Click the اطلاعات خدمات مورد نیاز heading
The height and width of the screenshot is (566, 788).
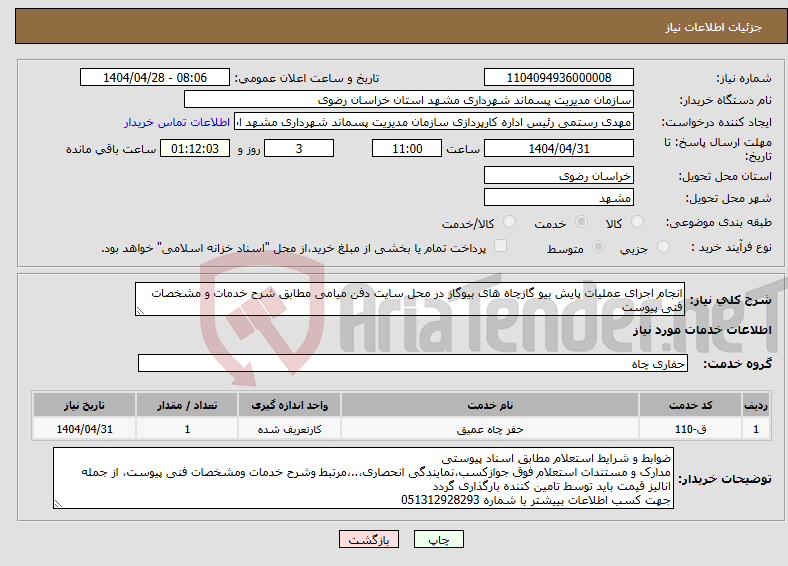pyautogui.click(x=702, y=330)
